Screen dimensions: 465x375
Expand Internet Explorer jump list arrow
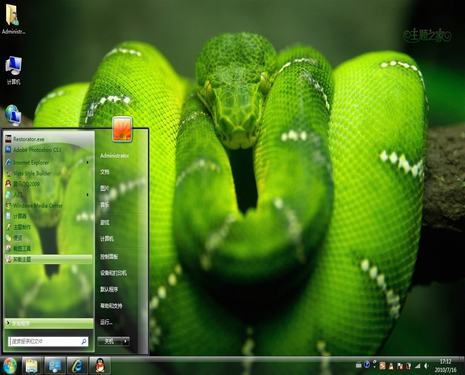(88, 162)
